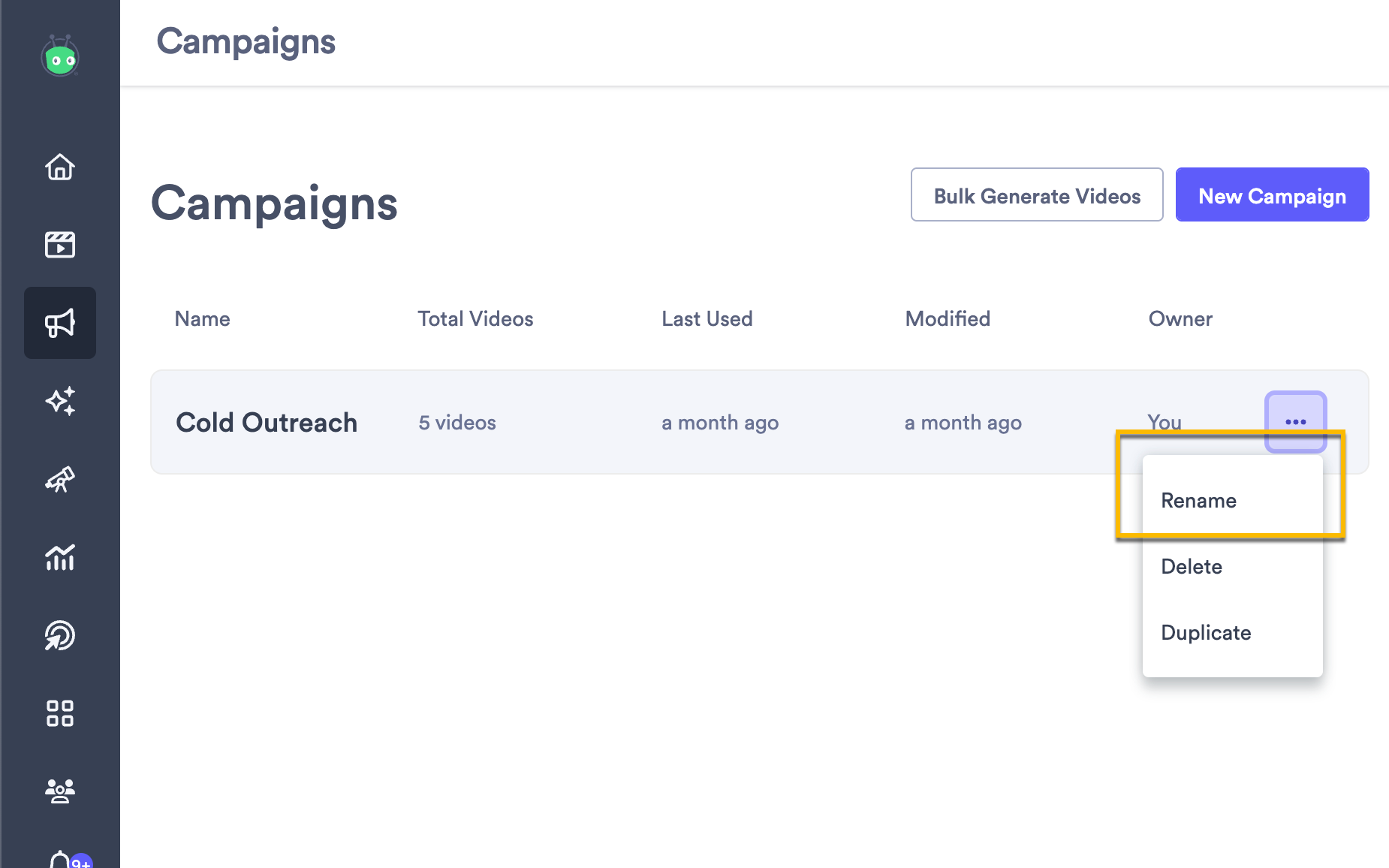Select the Videos clapperboard icon

[60, 245]
